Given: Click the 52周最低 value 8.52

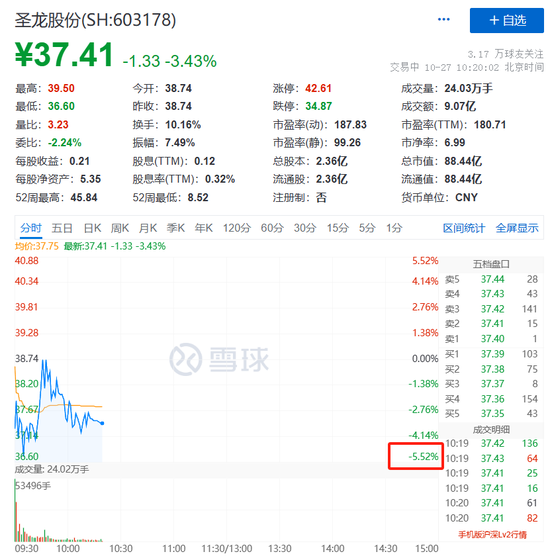Looking at the screenshot, I should [x=198, y=198].
